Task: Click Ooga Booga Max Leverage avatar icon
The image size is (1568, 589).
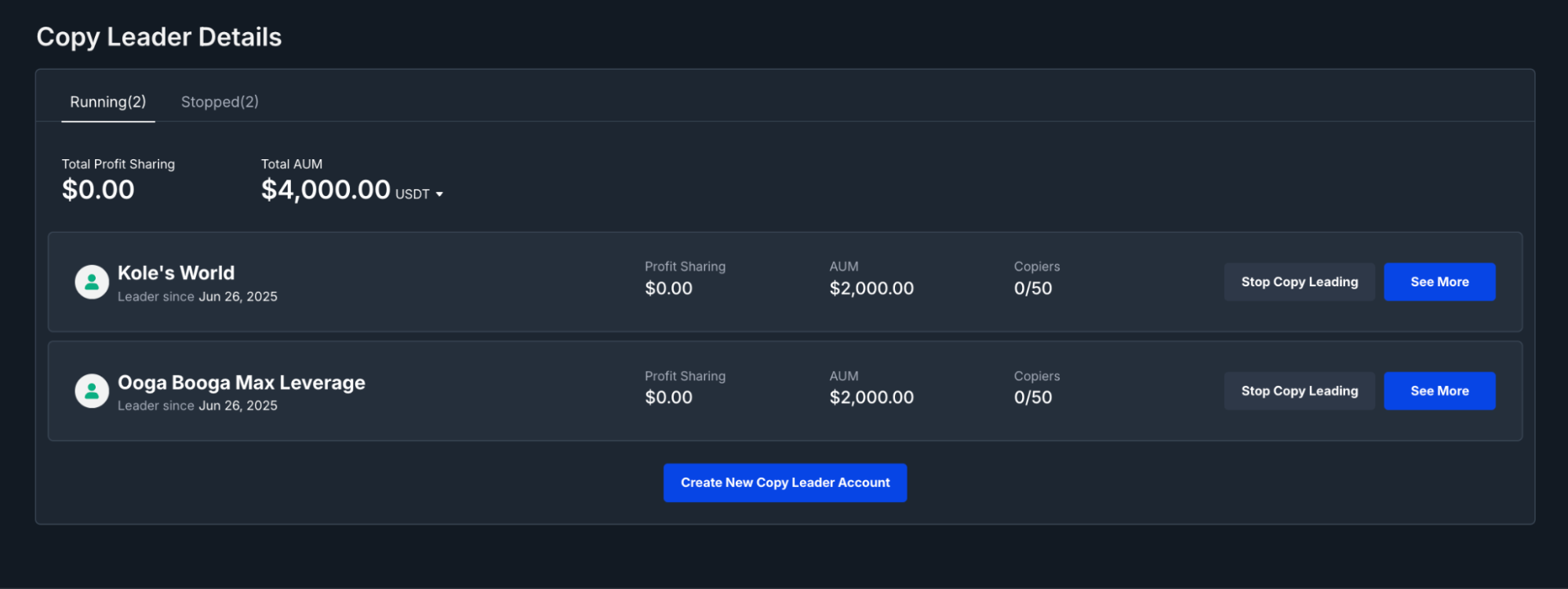Action: (x=92, y=391)
